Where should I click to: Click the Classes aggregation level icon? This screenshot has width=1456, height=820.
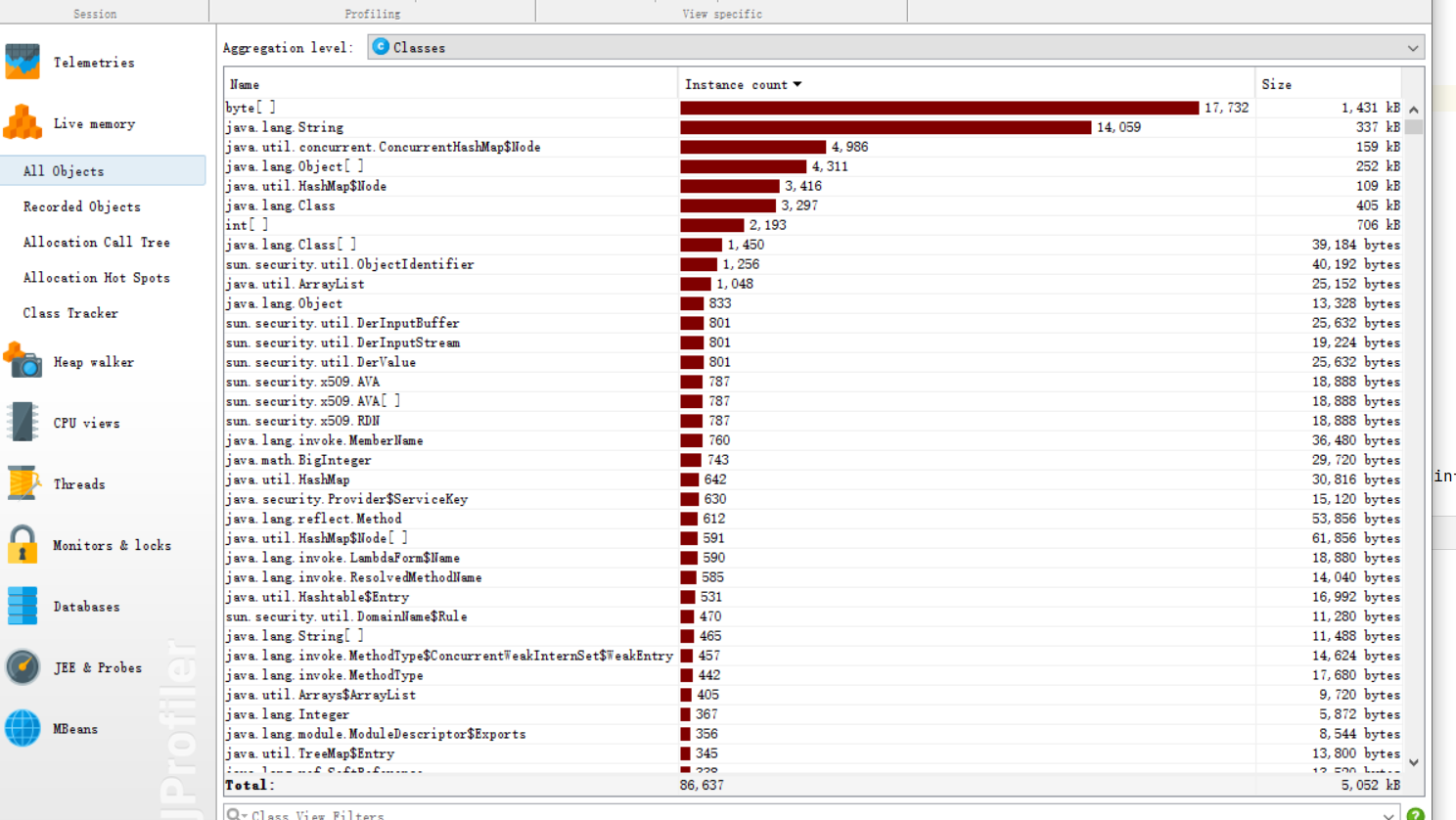(x=381, y=46)
